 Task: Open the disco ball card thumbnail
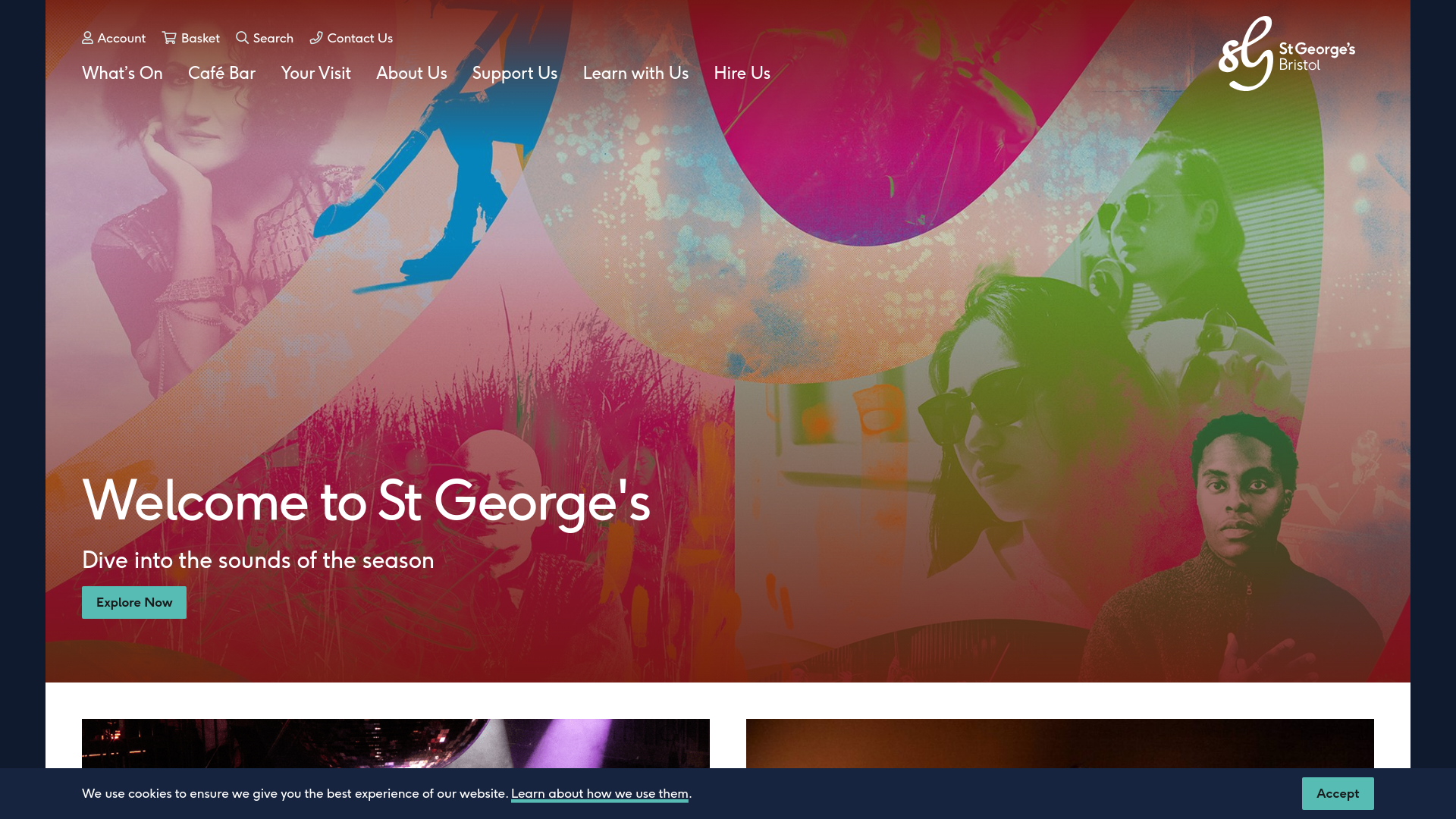click(x=396, y=743)
